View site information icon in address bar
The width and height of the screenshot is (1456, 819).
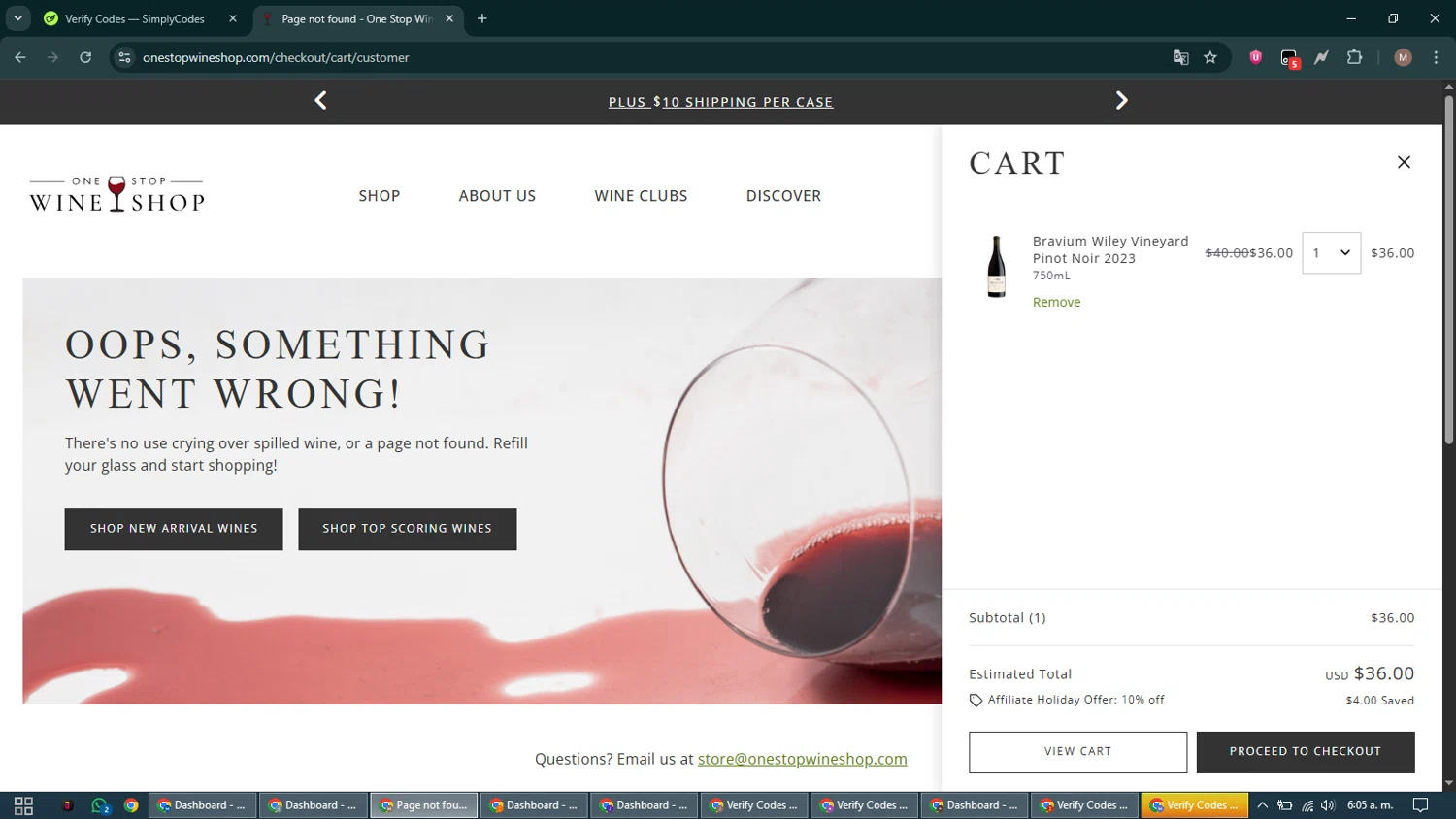(x=124, y=57)
